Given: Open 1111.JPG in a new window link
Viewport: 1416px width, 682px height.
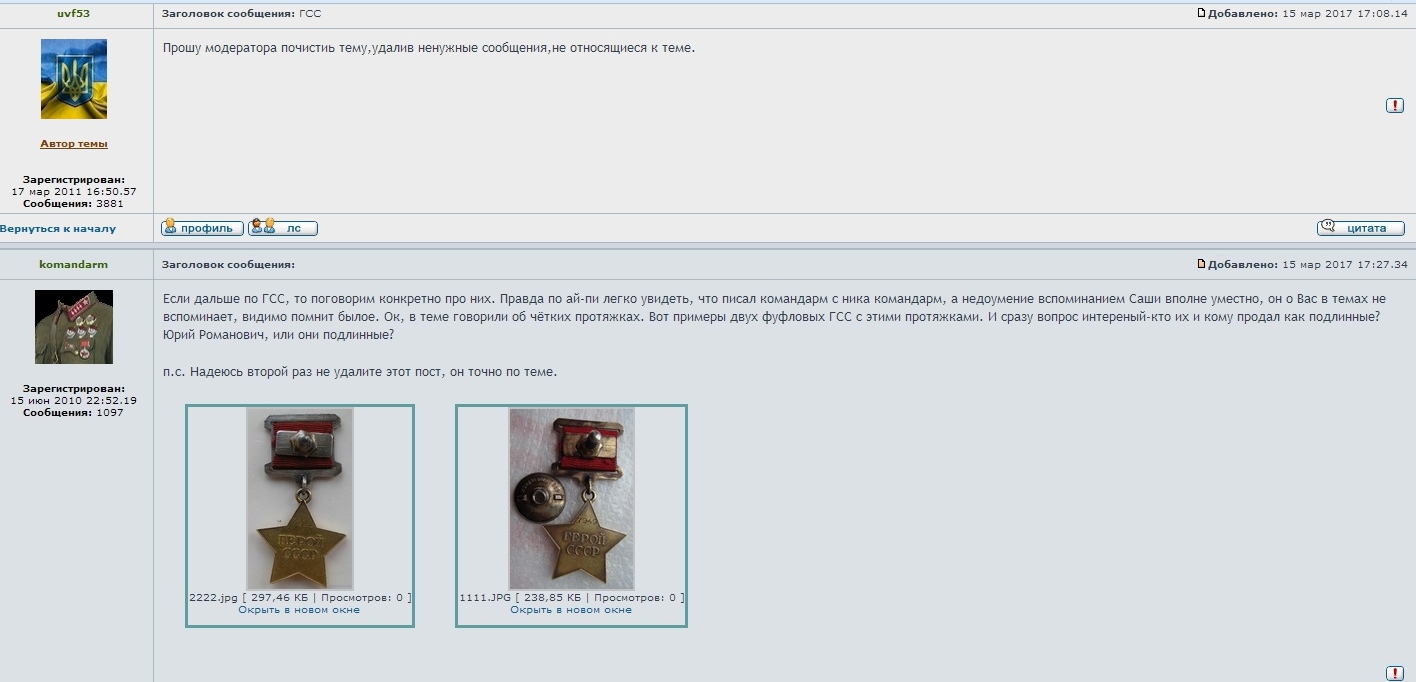Looking at the screenshot, I should (571, 610).
